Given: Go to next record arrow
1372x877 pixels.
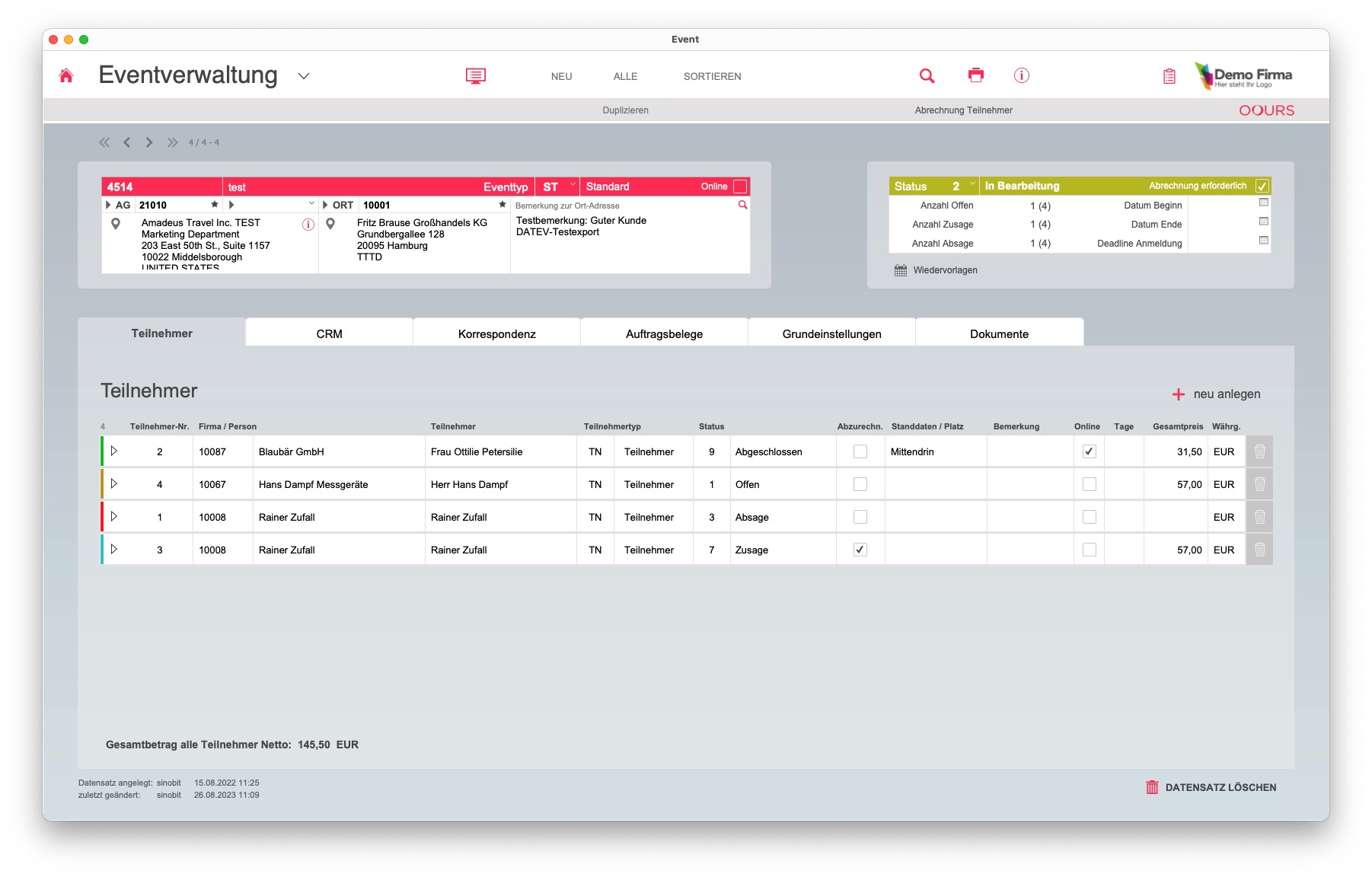Looking at the screenshot, I should (149, 142).
